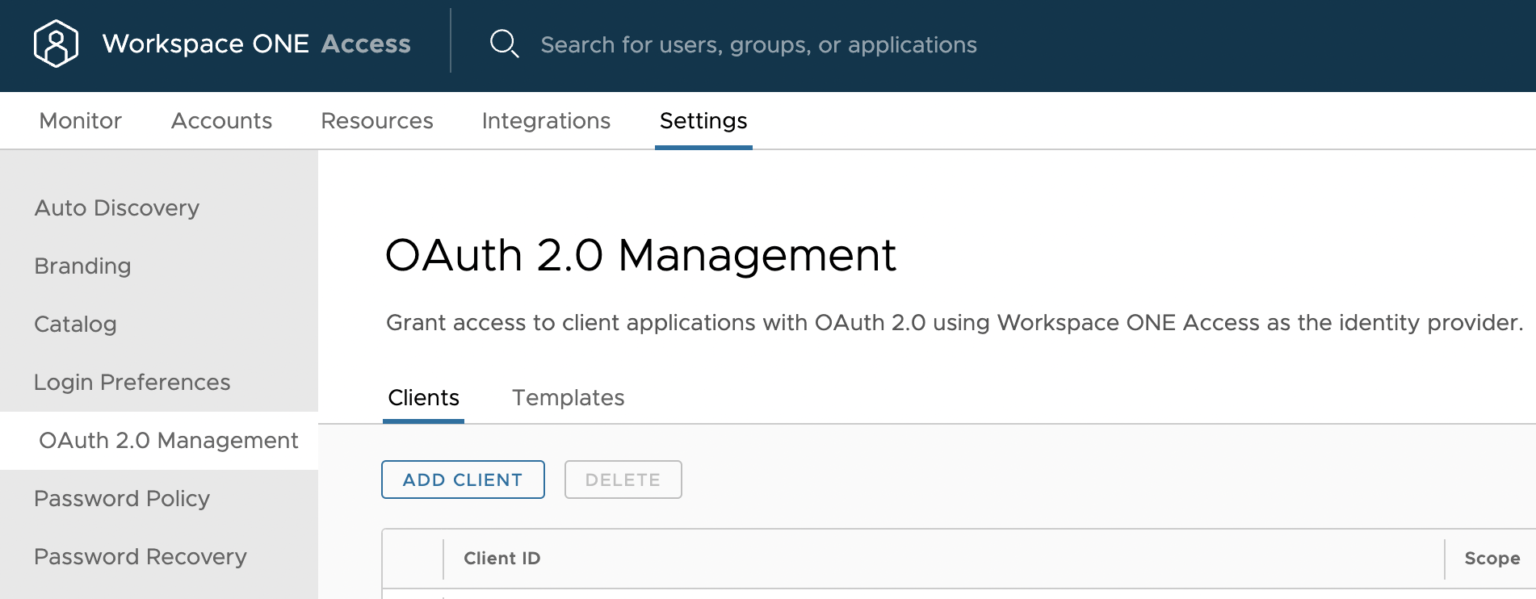Screen dimensions: 1536x599
Task: Click the DELETE button
Action: point(622,479)
